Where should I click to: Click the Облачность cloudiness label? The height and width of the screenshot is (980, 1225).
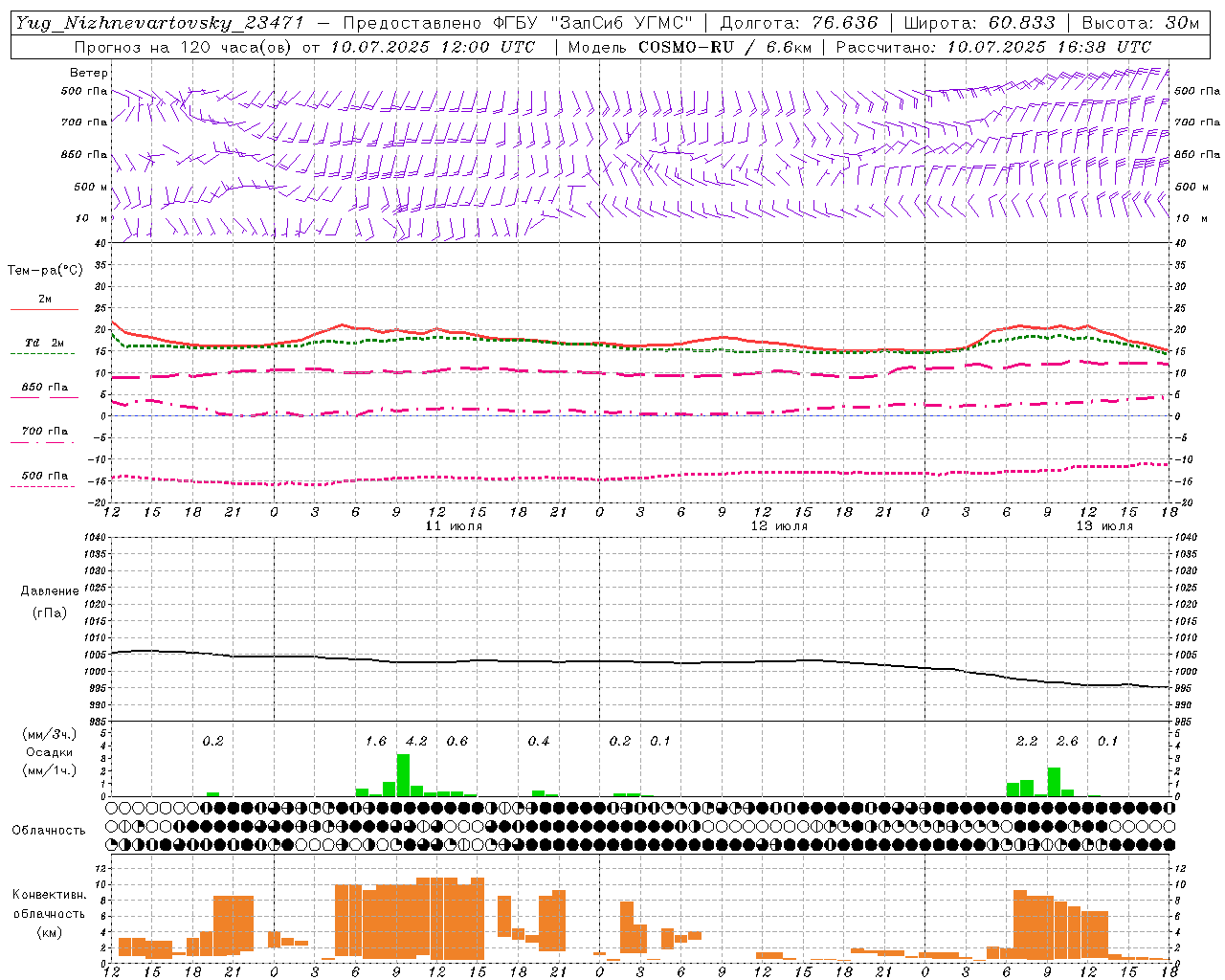tap(49, 830)
